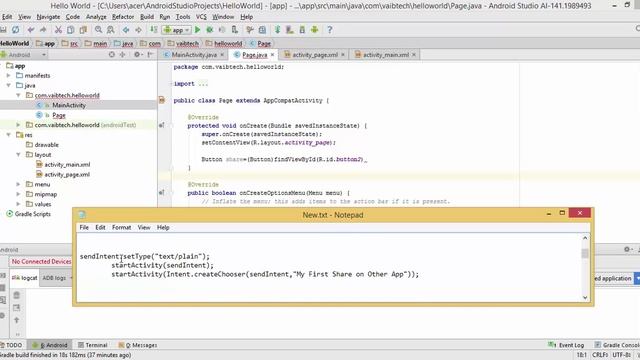Collapse the java folder

click(9, 85)
